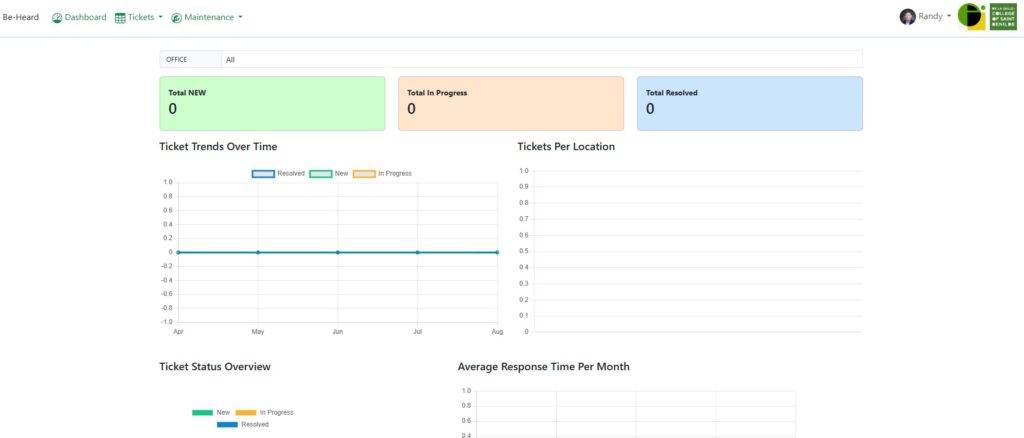Click the Maintenance wrench icon
Image resolution: width=1024 pixels, height=438 pixels.
[x=176, y=18]
